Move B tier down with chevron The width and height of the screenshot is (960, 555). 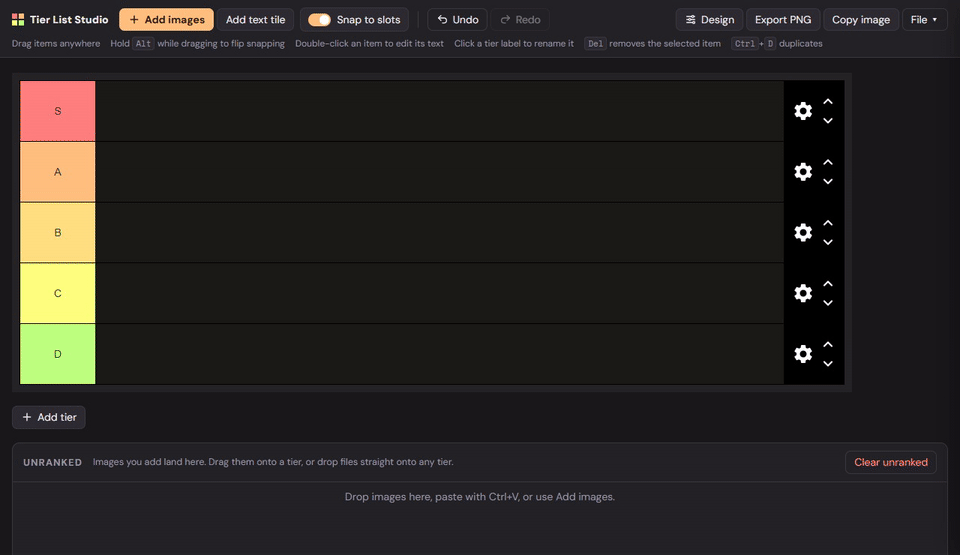tap(828, 242)
